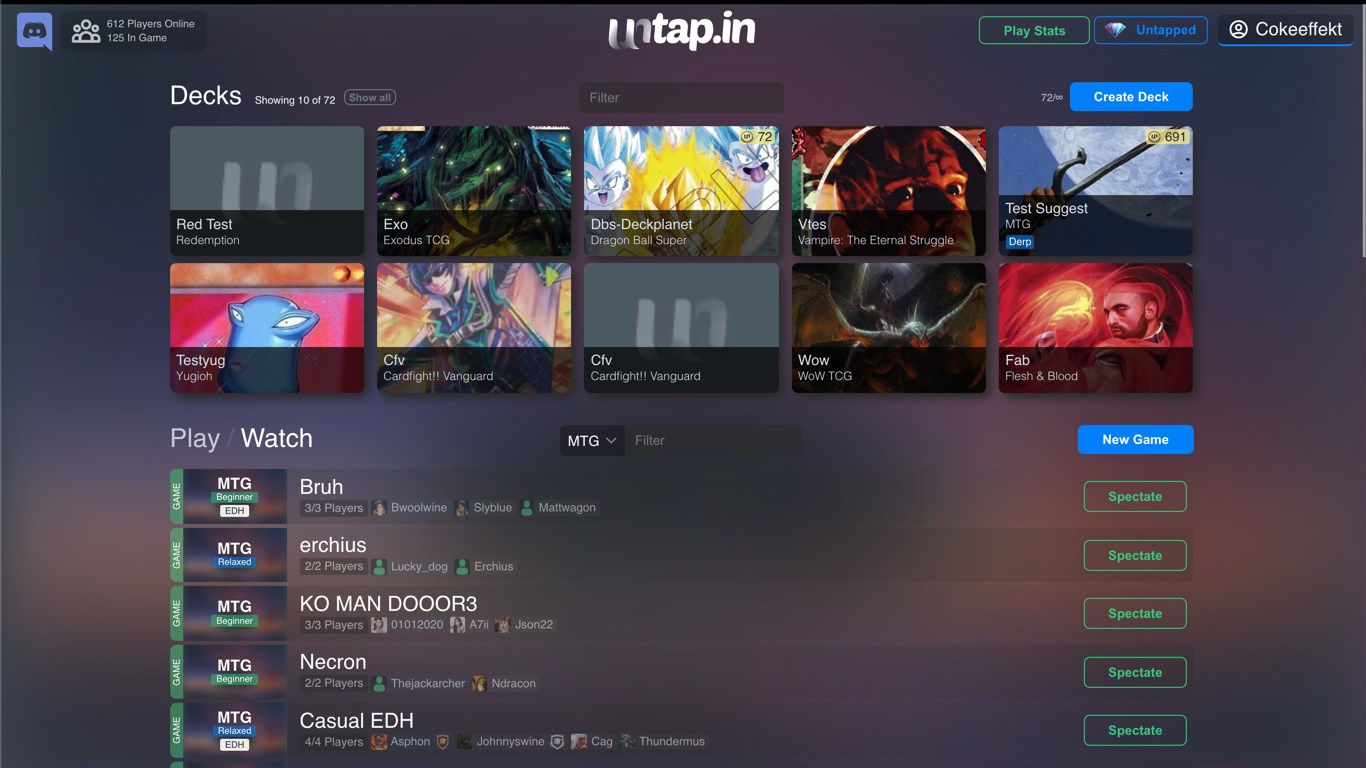Click Show all decks toggle

pos(370,97)
